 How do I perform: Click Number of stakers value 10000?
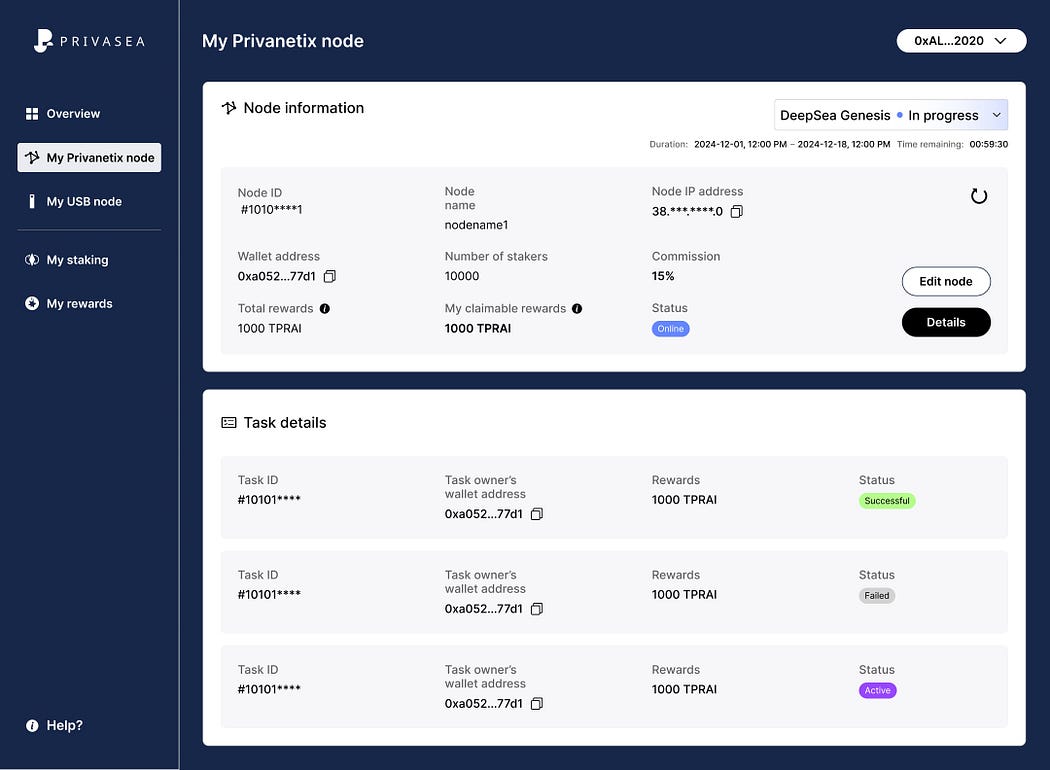click(462, 276)
